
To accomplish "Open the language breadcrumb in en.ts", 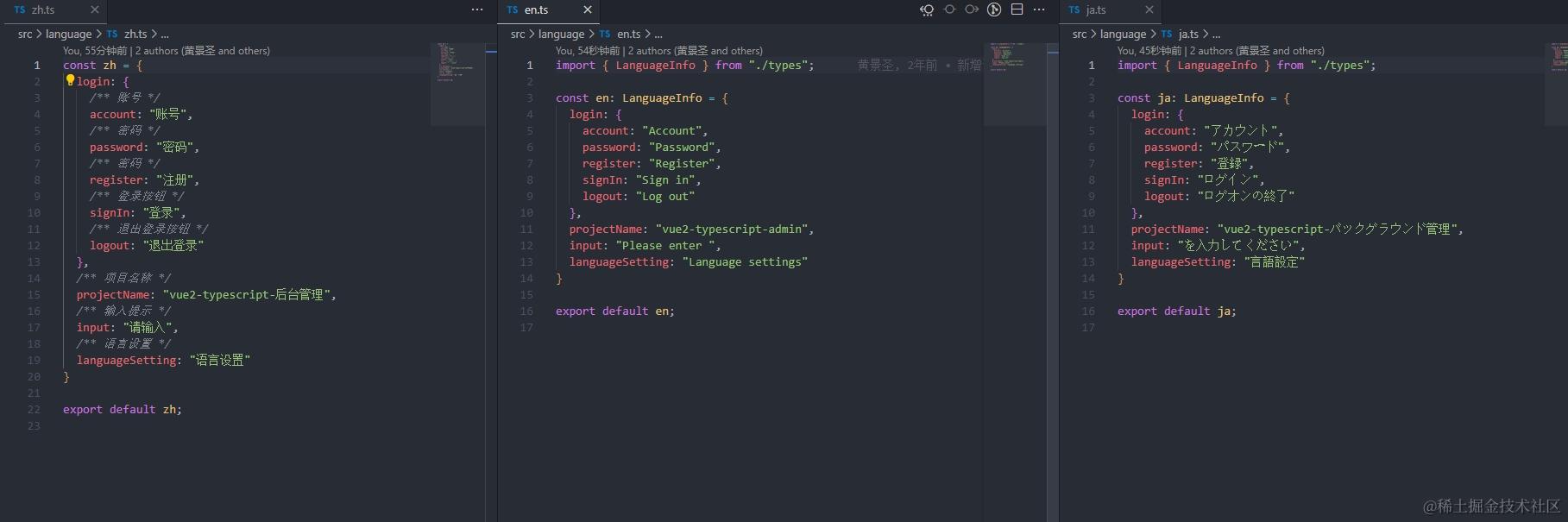I will 561,35.
